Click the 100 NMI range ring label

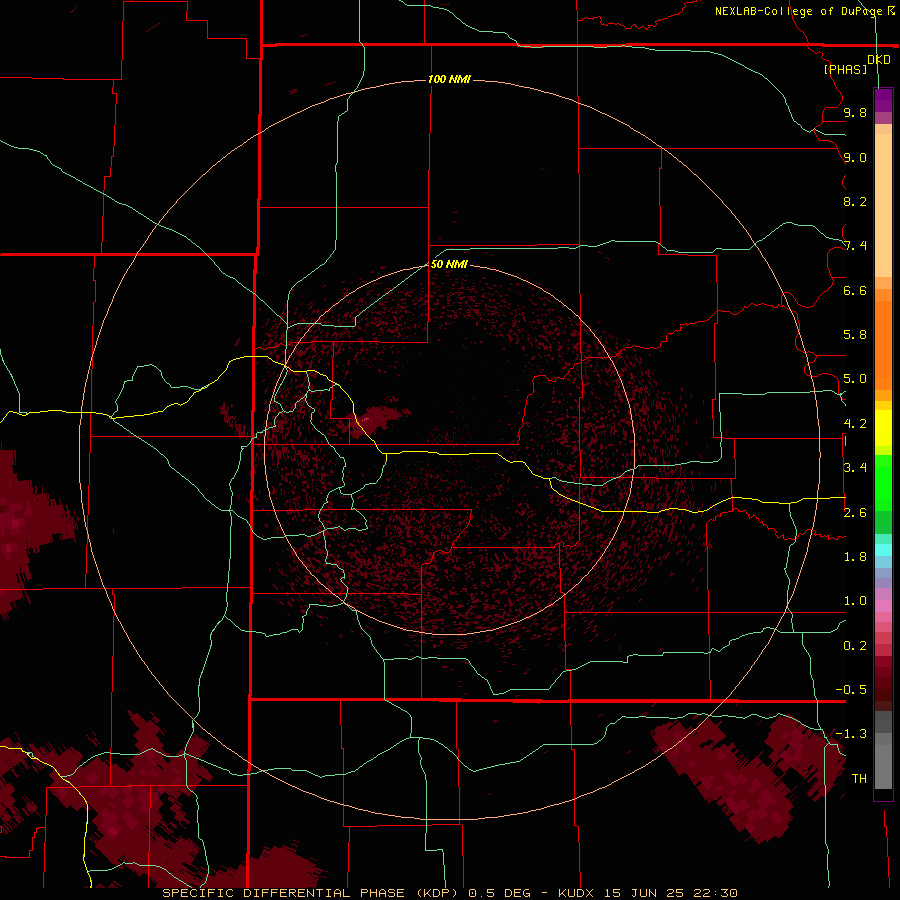pos(449,79)
